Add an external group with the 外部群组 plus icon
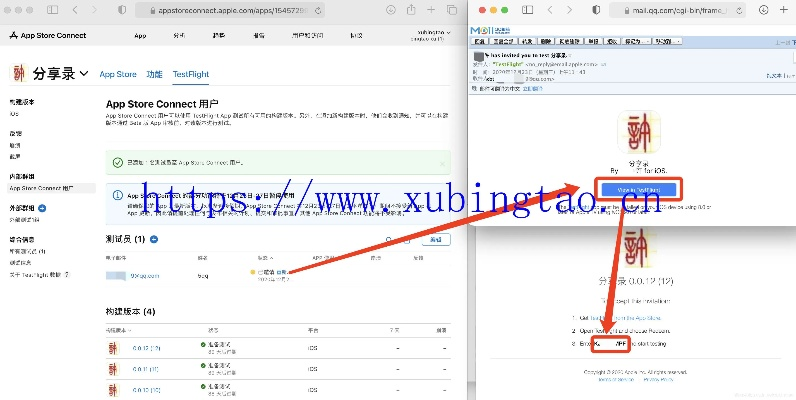The width and height of the screenshot is (796, 400). (42, 208)
